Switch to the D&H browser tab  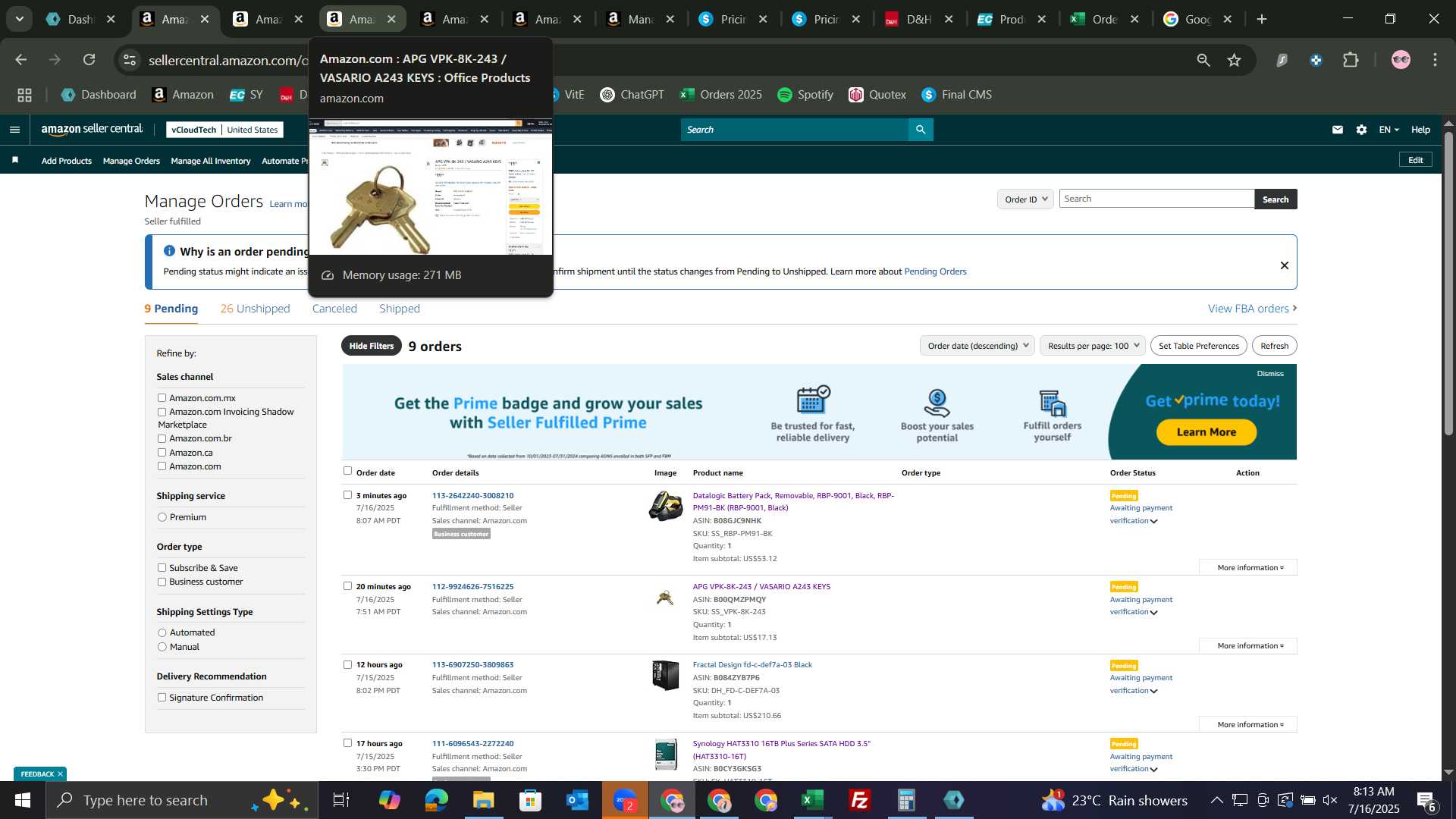click(x=919, y=19)
